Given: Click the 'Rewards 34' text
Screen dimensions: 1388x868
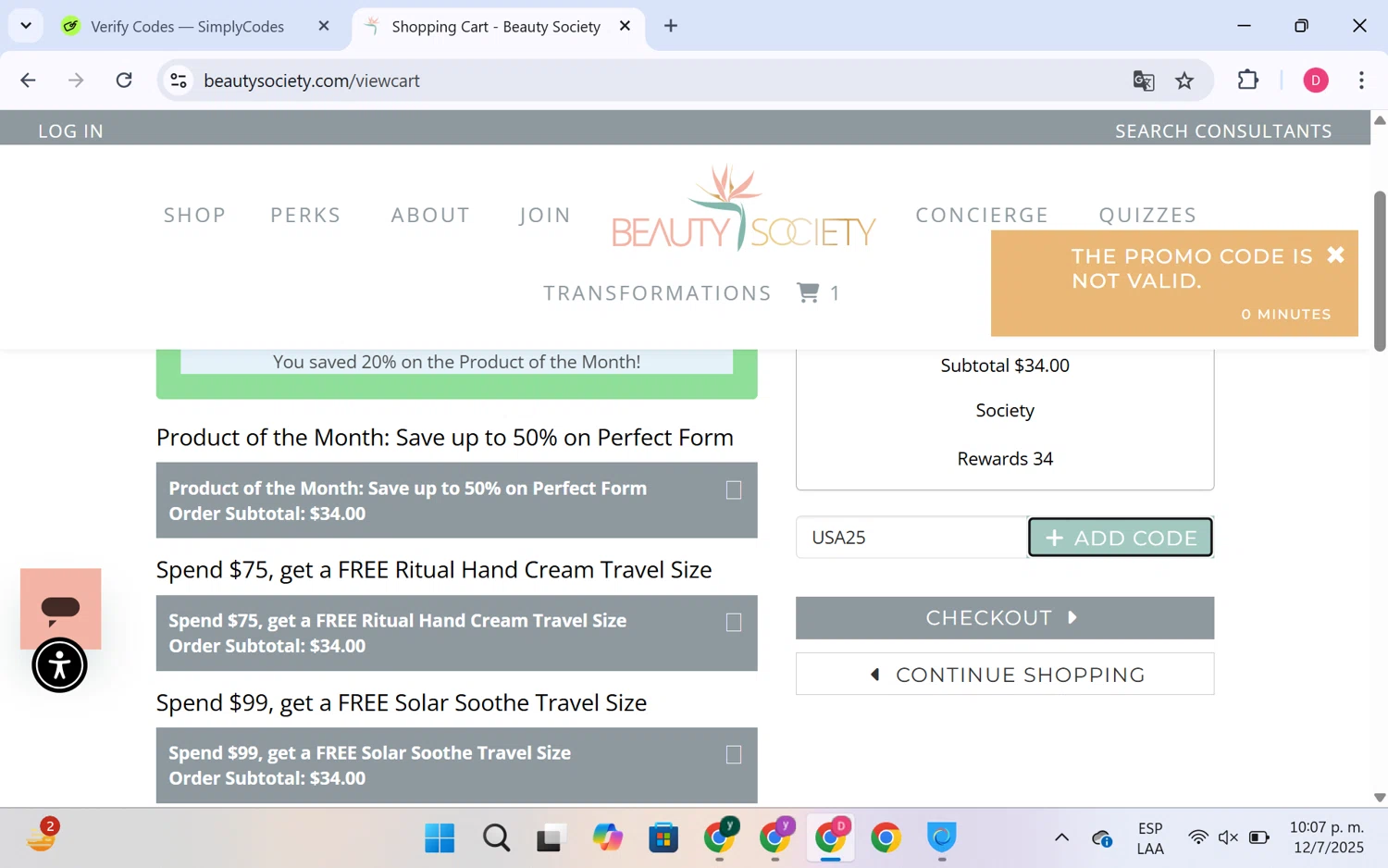Looking at the screenshot, I should pyautogui.click(x=1005, y=459).
